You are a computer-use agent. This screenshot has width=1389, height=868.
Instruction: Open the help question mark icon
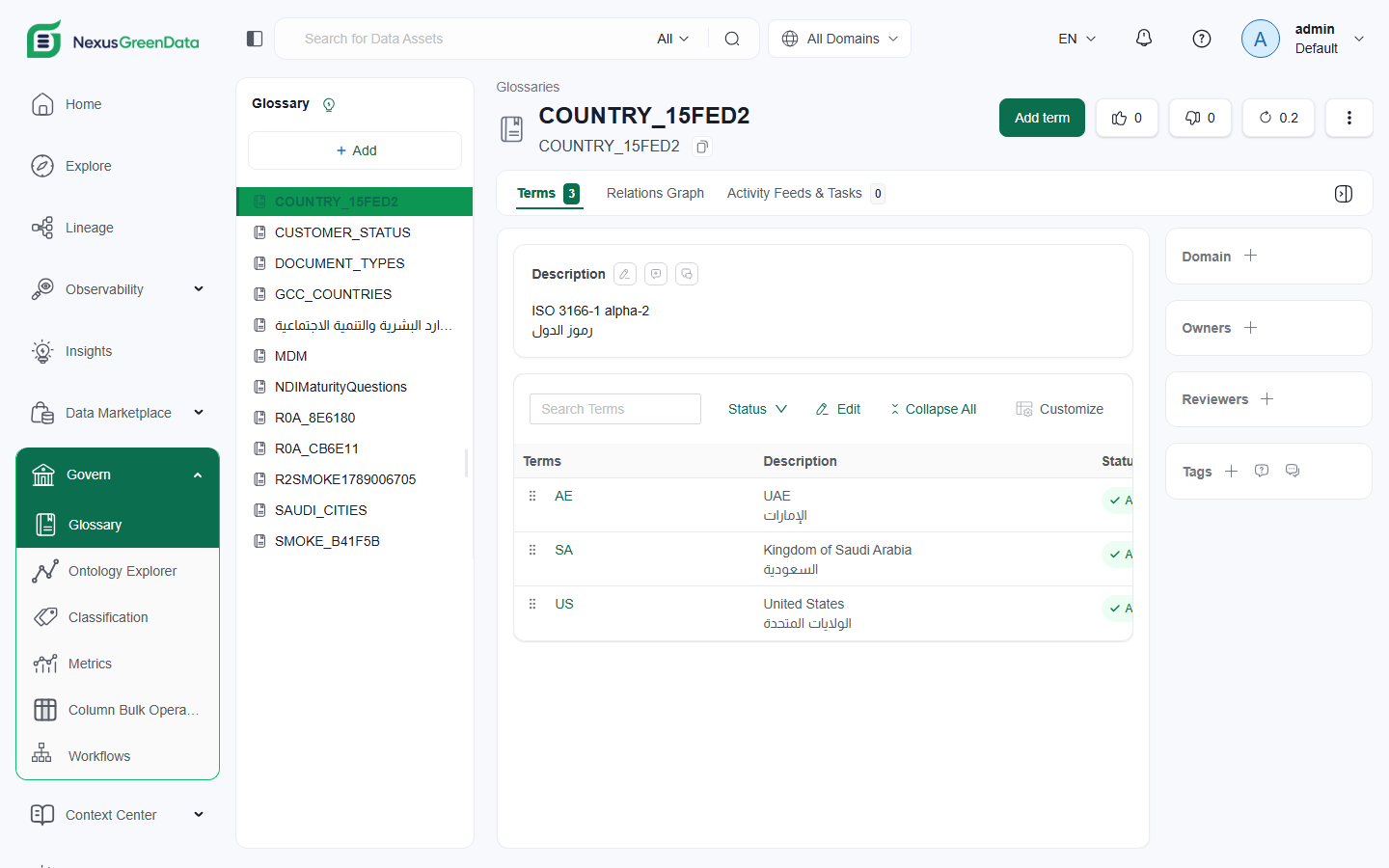[1202, 39]
